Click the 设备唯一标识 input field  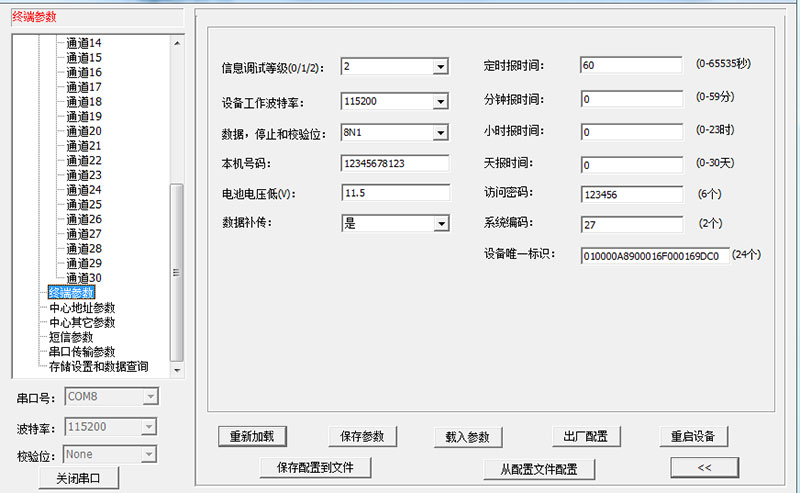(655, 256)
